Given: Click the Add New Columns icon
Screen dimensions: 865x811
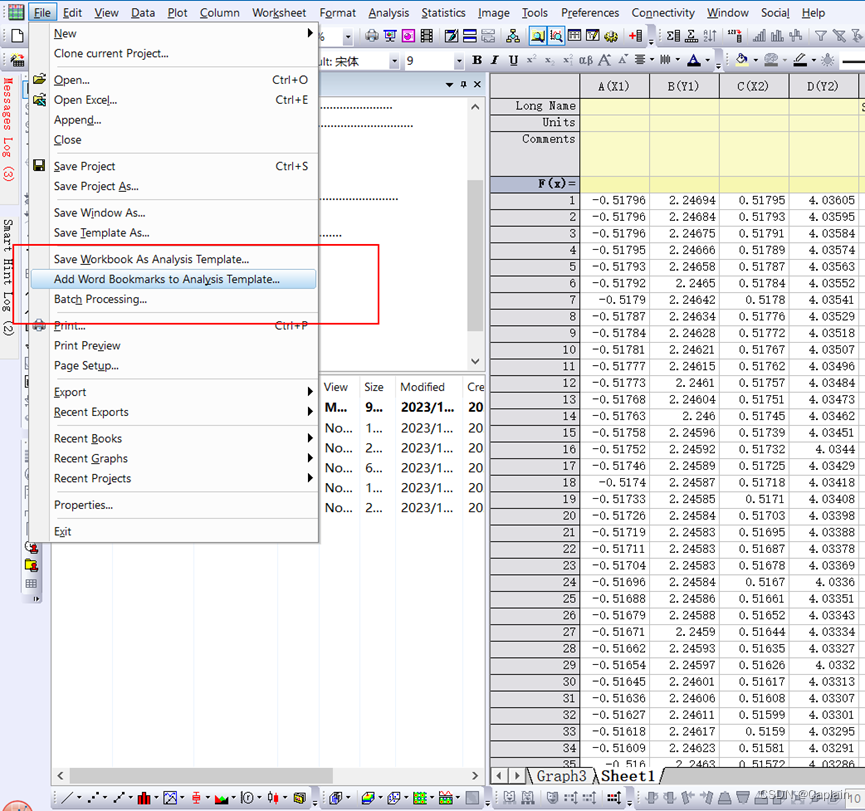Looking at the screenshot, I should [636, 36].
